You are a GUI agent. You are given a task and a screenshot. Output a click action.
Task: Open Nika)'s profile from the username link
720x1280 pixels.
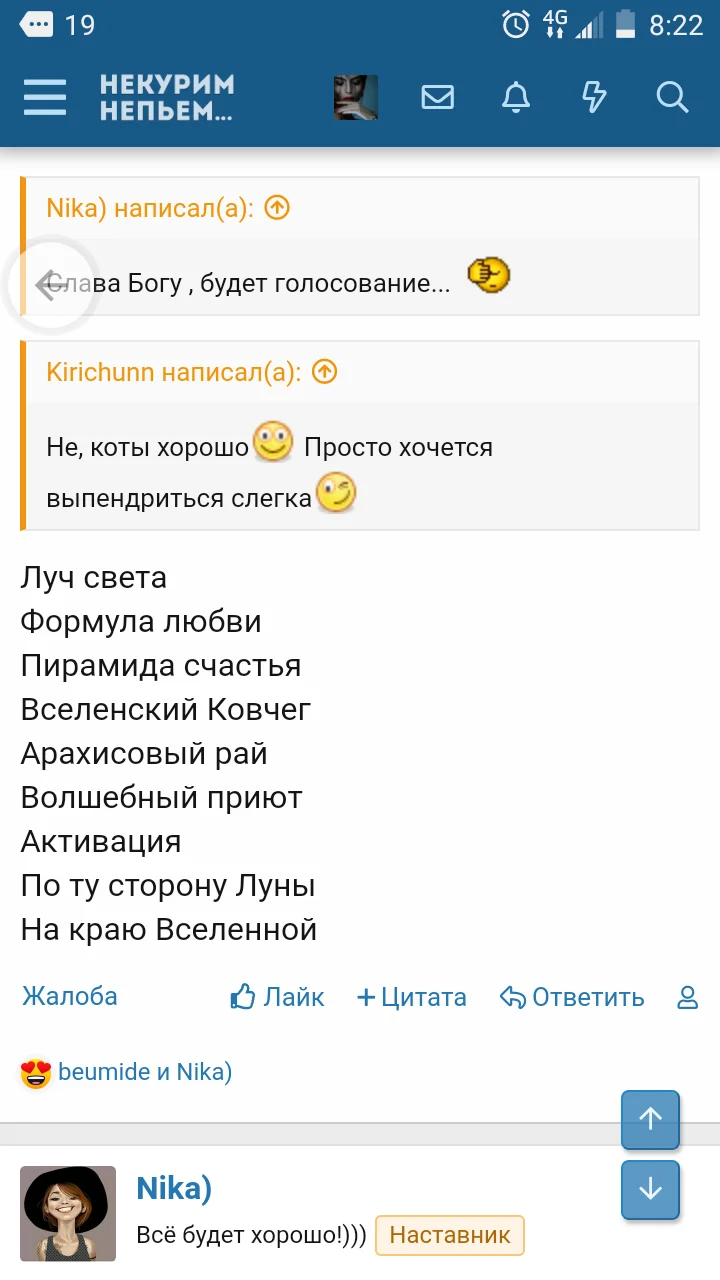tap(173, 1188)
